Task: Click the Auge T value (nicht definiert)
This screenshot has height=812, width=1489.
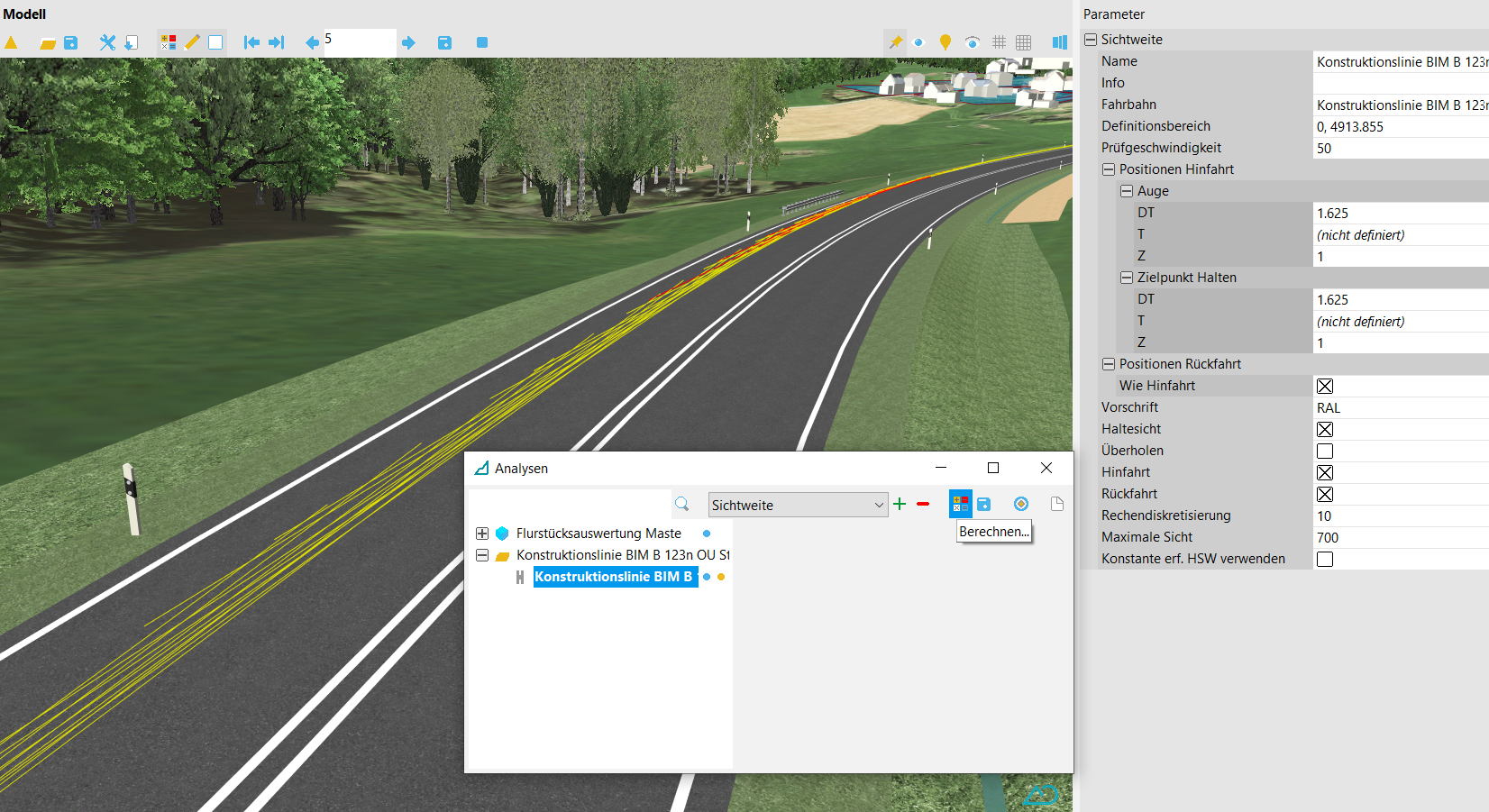Action: (1401, 234)
